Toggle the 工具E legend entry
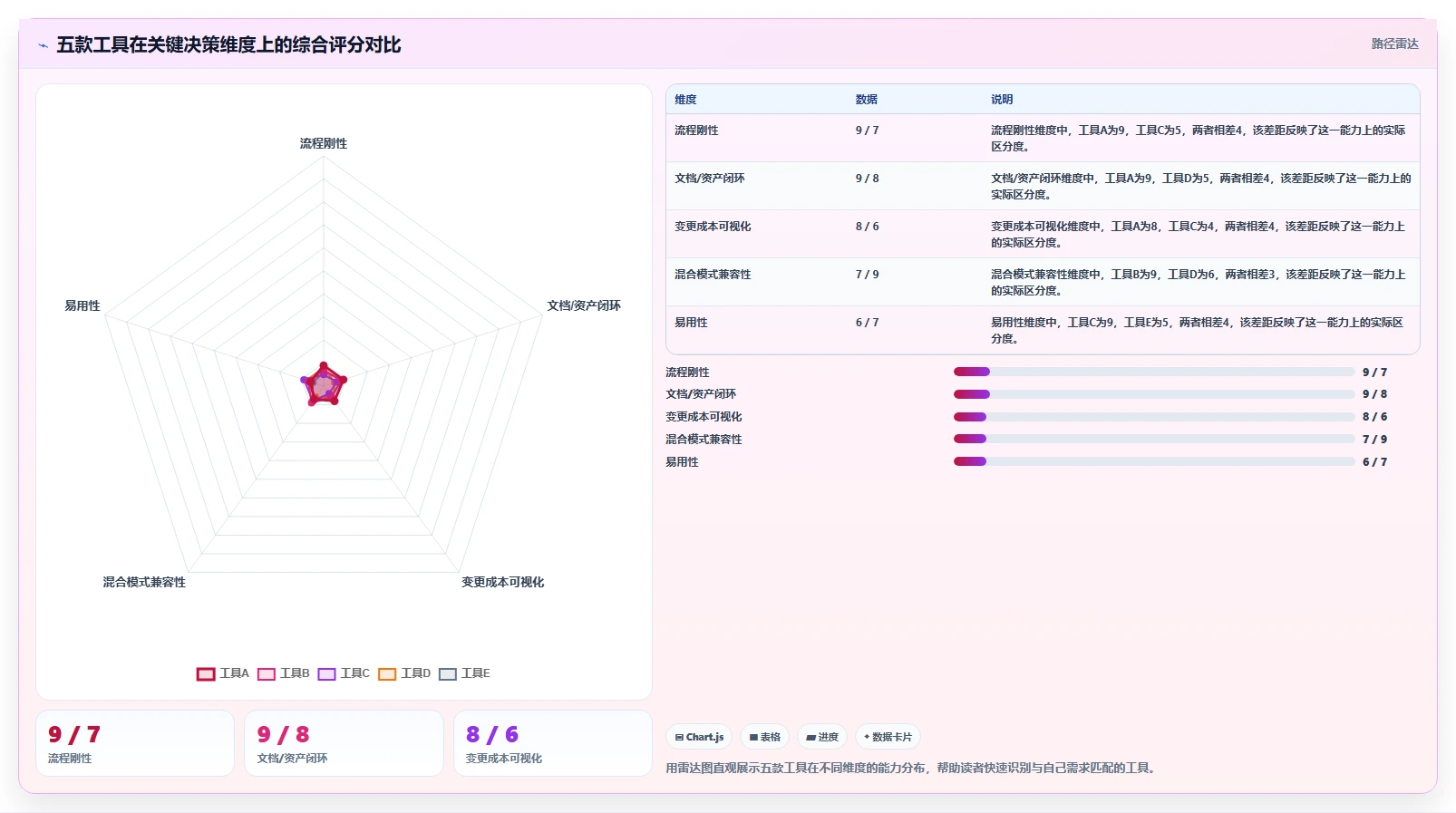 [464, 673]
